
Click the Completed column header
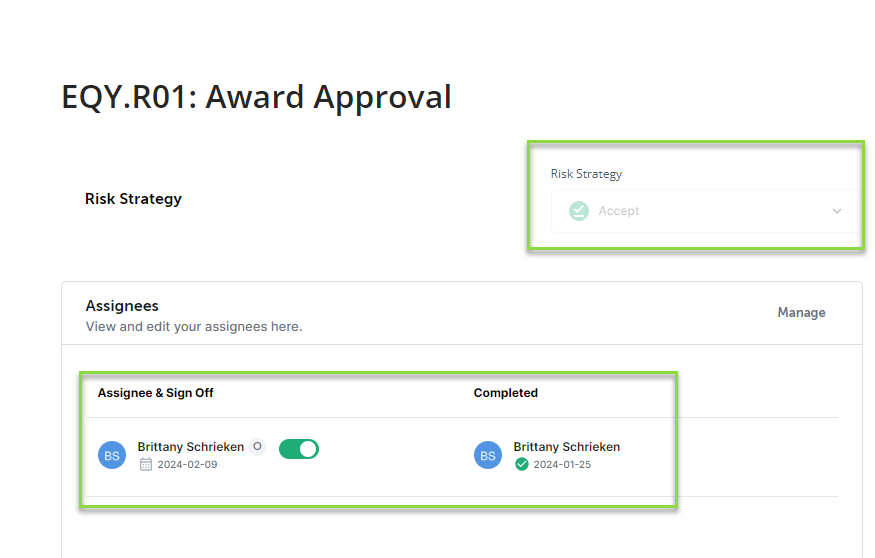pos(506,393)
